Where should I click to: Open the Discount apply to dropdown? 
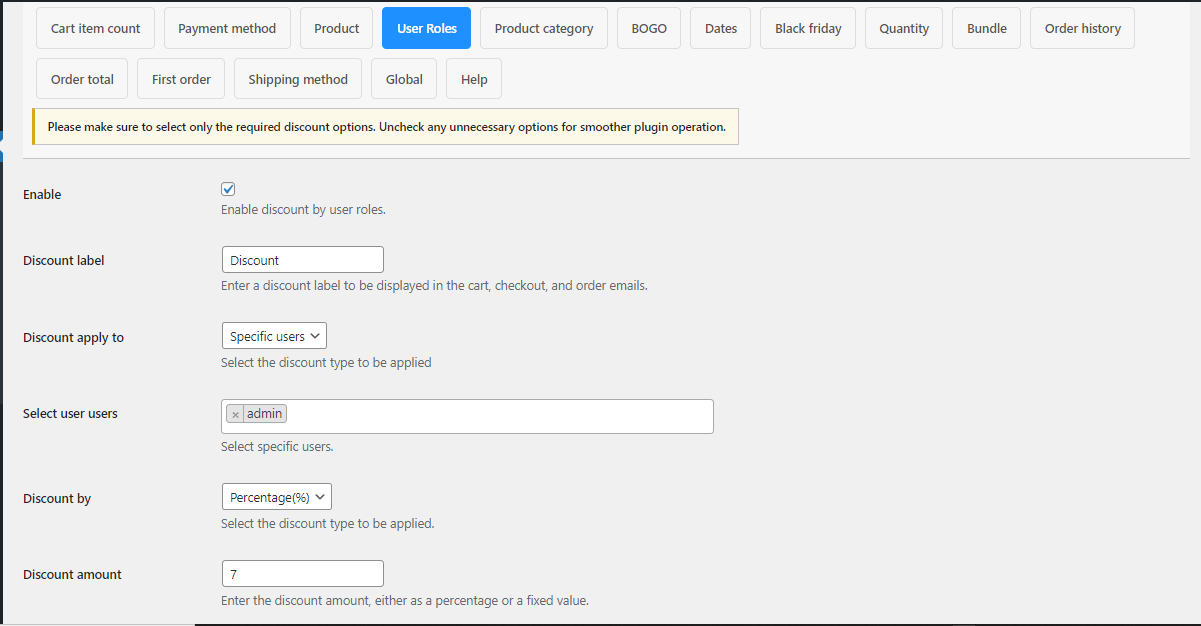(274, 335)
